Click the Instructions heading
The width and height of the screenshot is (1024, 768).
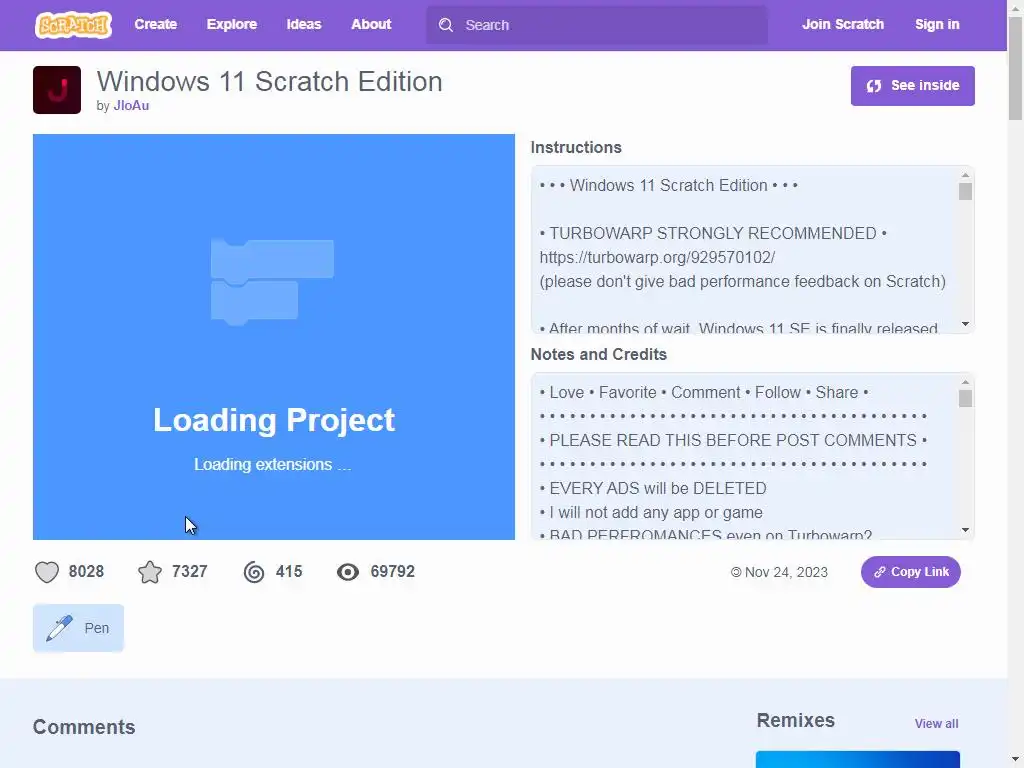tap(575, 148)
